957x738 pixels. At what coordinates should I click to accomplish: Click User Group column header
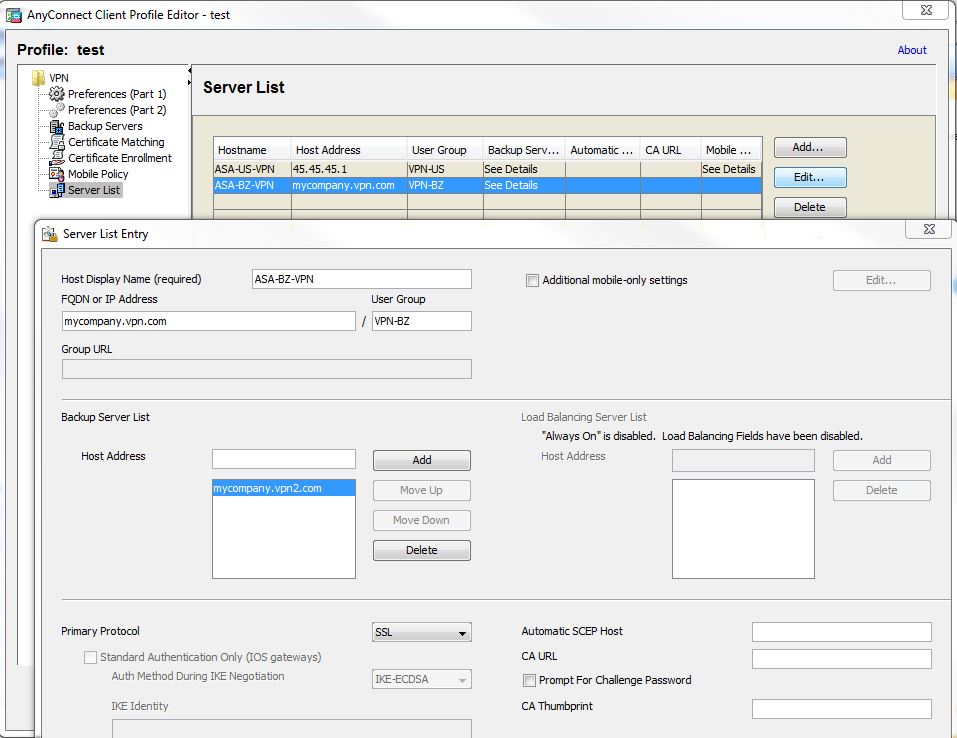click(445, 150)
